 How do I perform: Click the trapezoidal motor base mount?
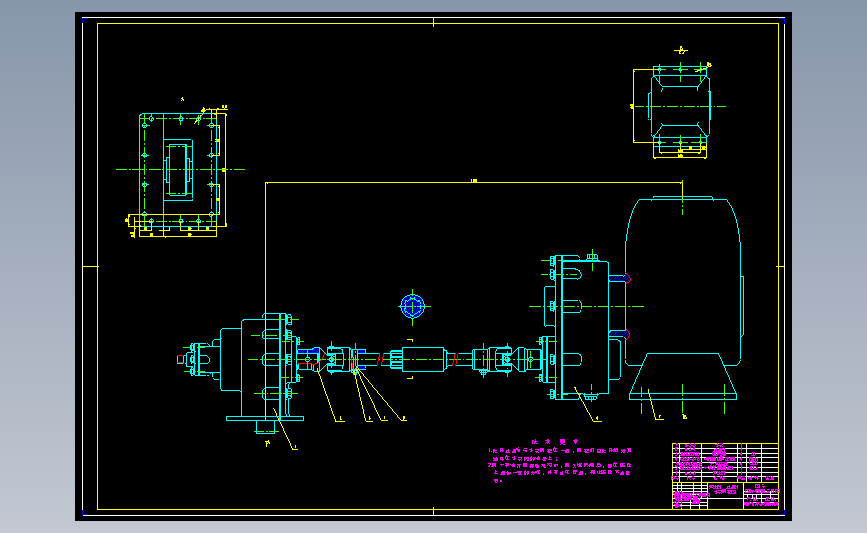tap(683, 377)
